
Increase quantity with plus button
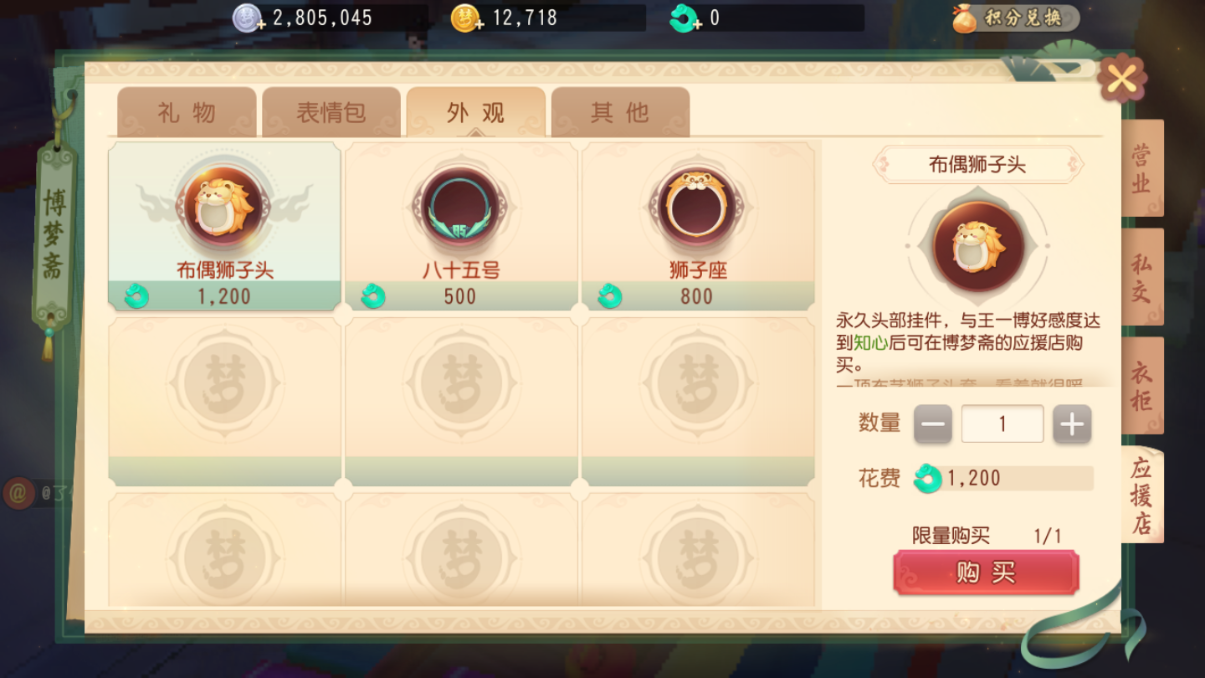tap(1072, 425)
